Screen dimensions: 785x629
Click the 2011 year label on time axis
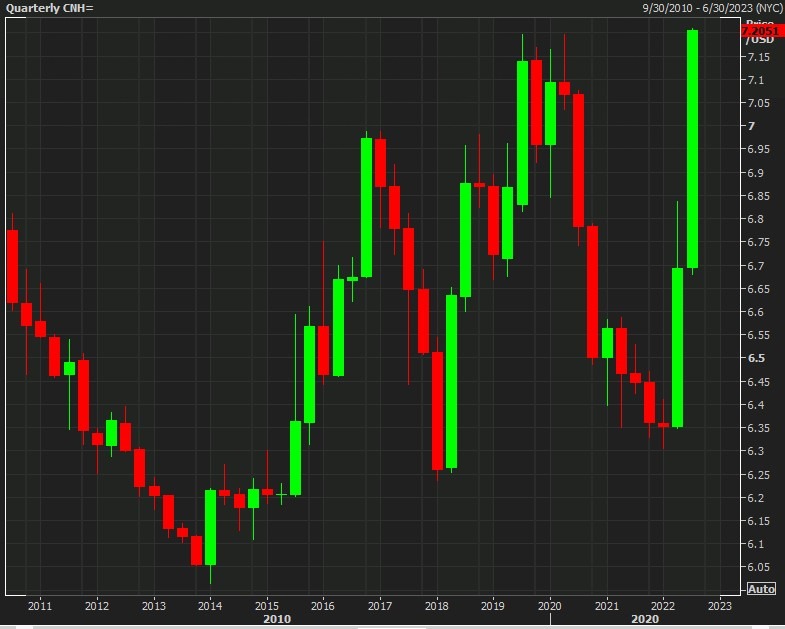click(40, 606)
